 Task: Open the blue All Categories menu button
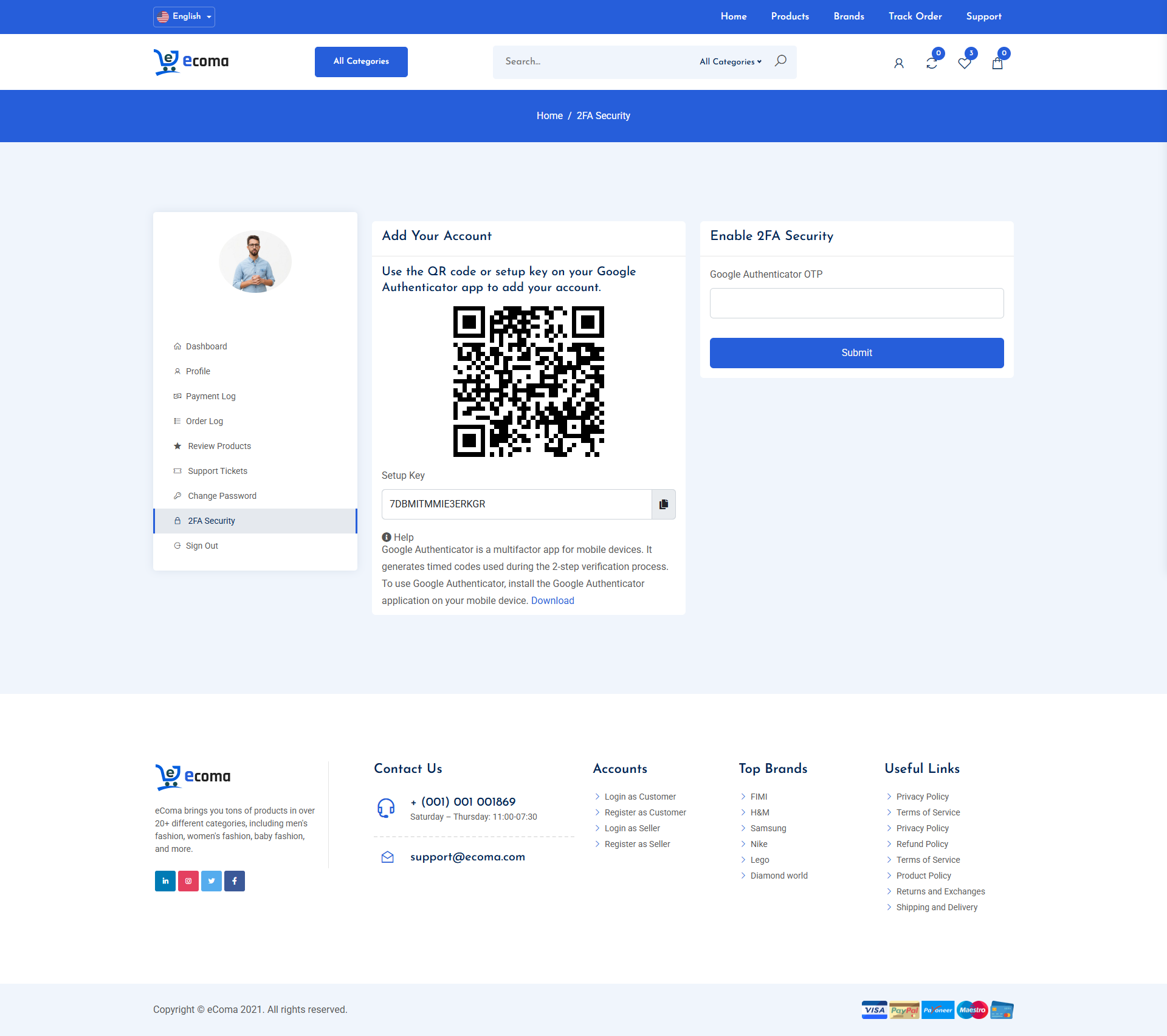(x=361, y=61)
